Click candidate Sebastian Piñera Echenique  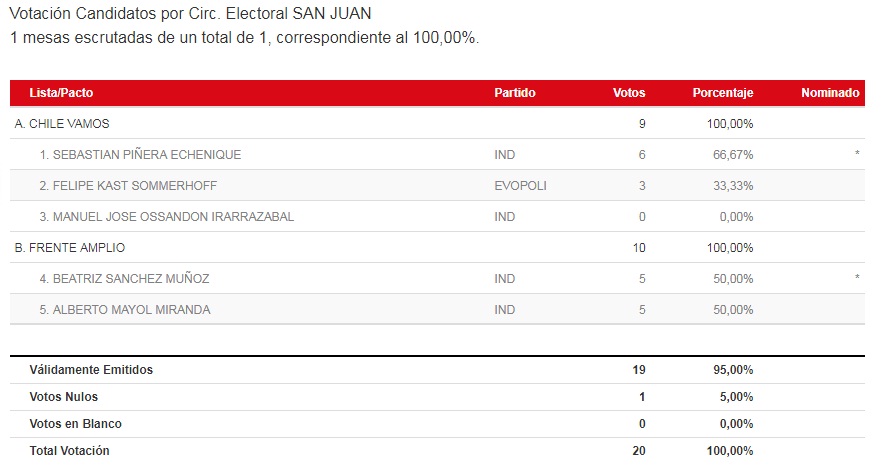140,155
